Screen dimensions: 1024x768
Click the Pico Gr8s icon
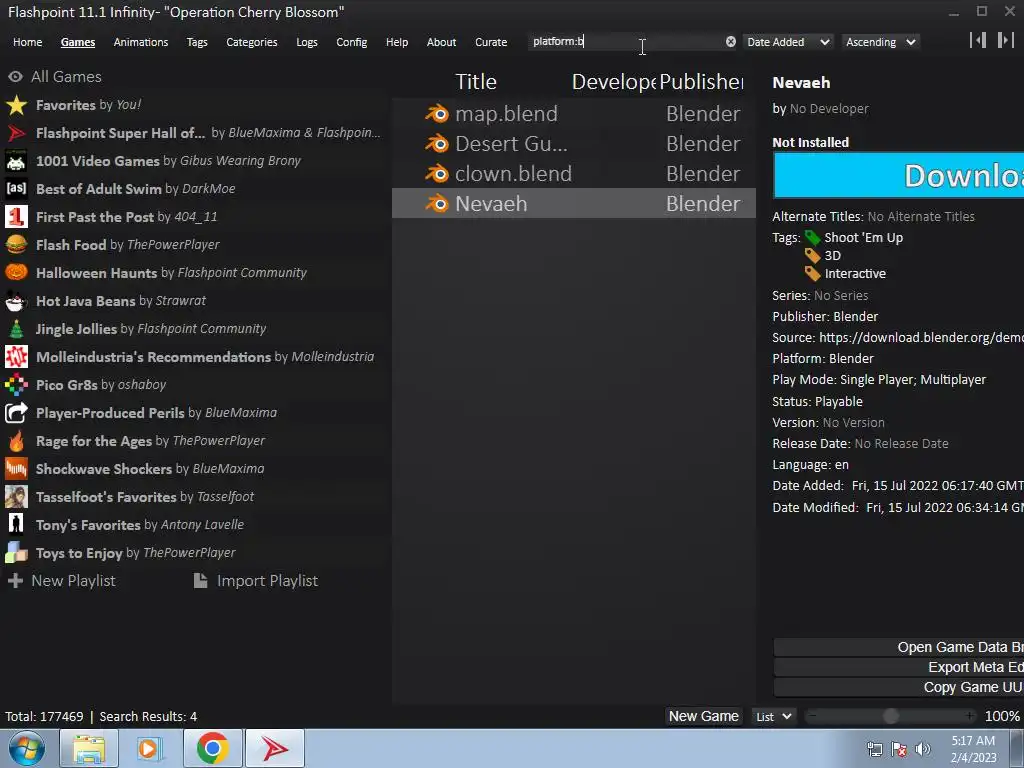pyautogui.click(x=16, y=385)
